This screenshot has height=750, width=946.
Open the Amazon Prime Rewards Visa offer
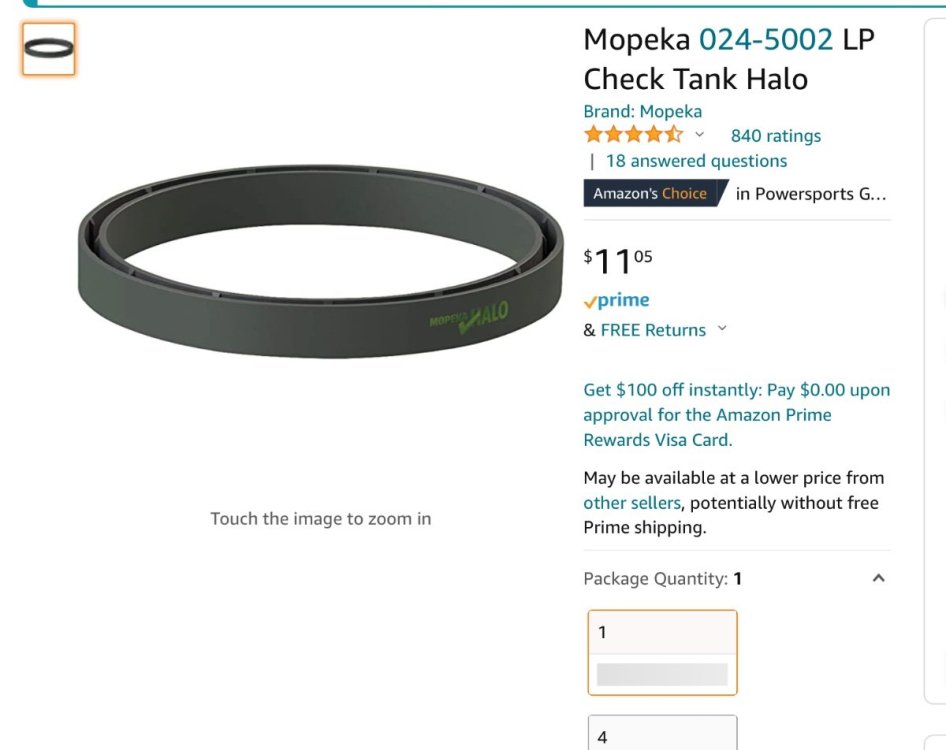[736, 415]
